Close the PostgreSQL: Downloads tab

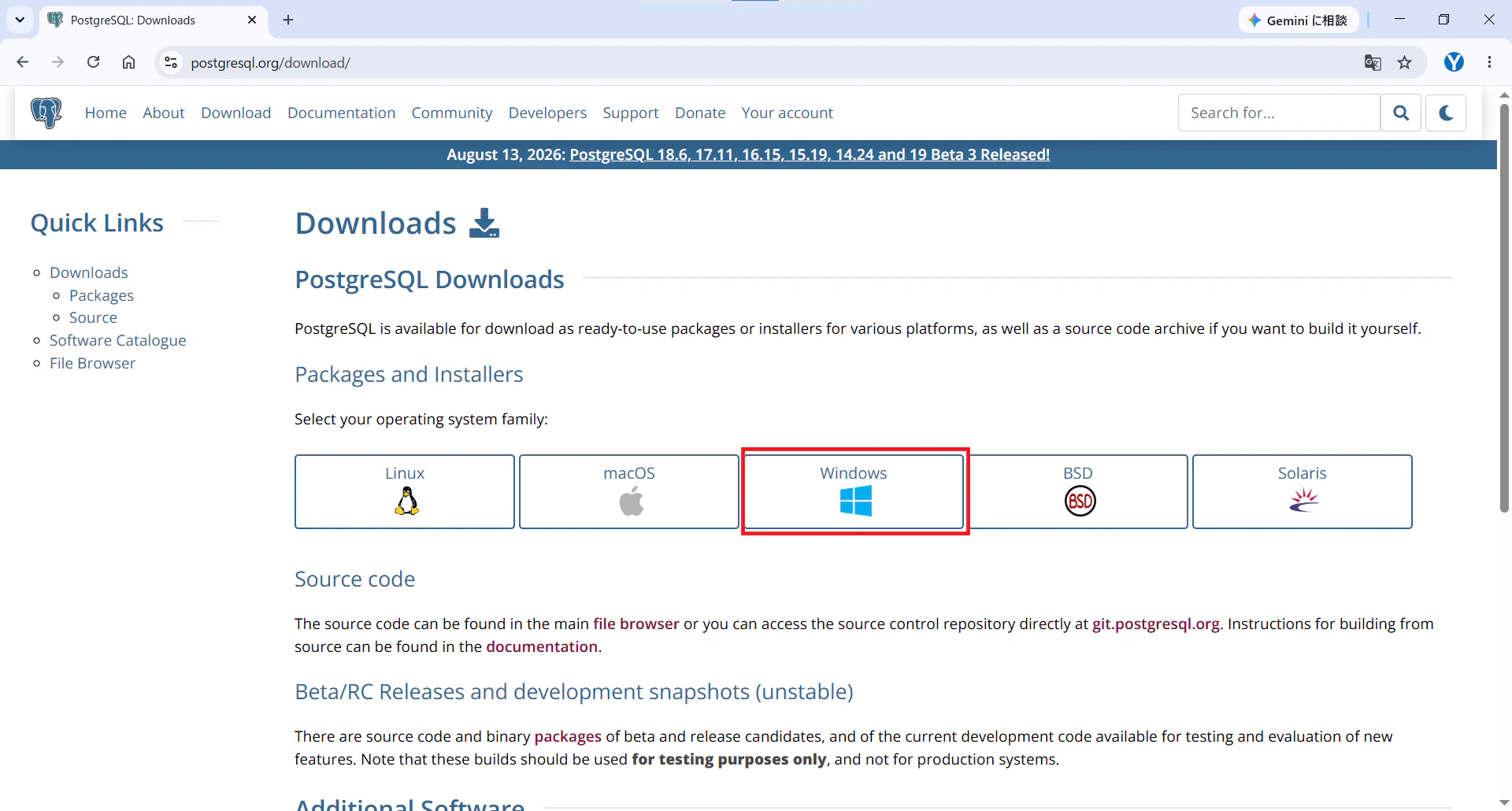point(252,20)
